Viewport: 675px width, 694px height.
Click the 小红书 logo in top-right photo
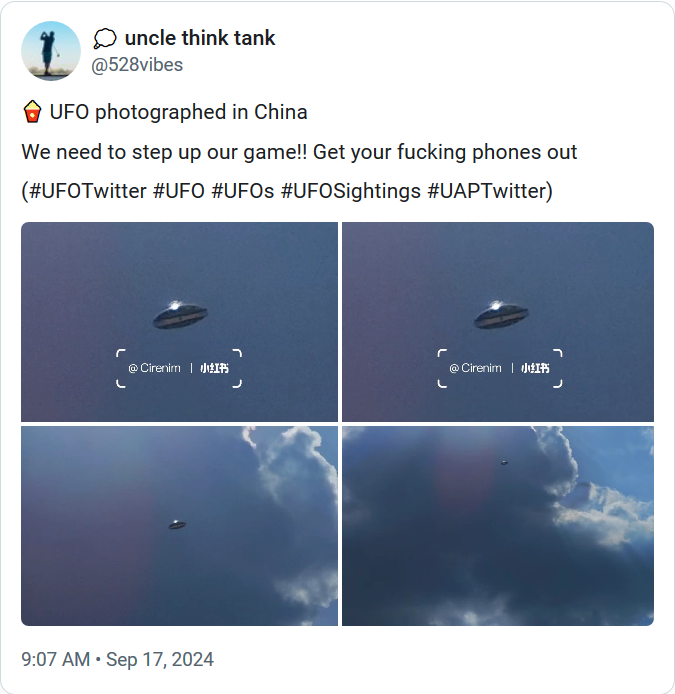[535, 368]
